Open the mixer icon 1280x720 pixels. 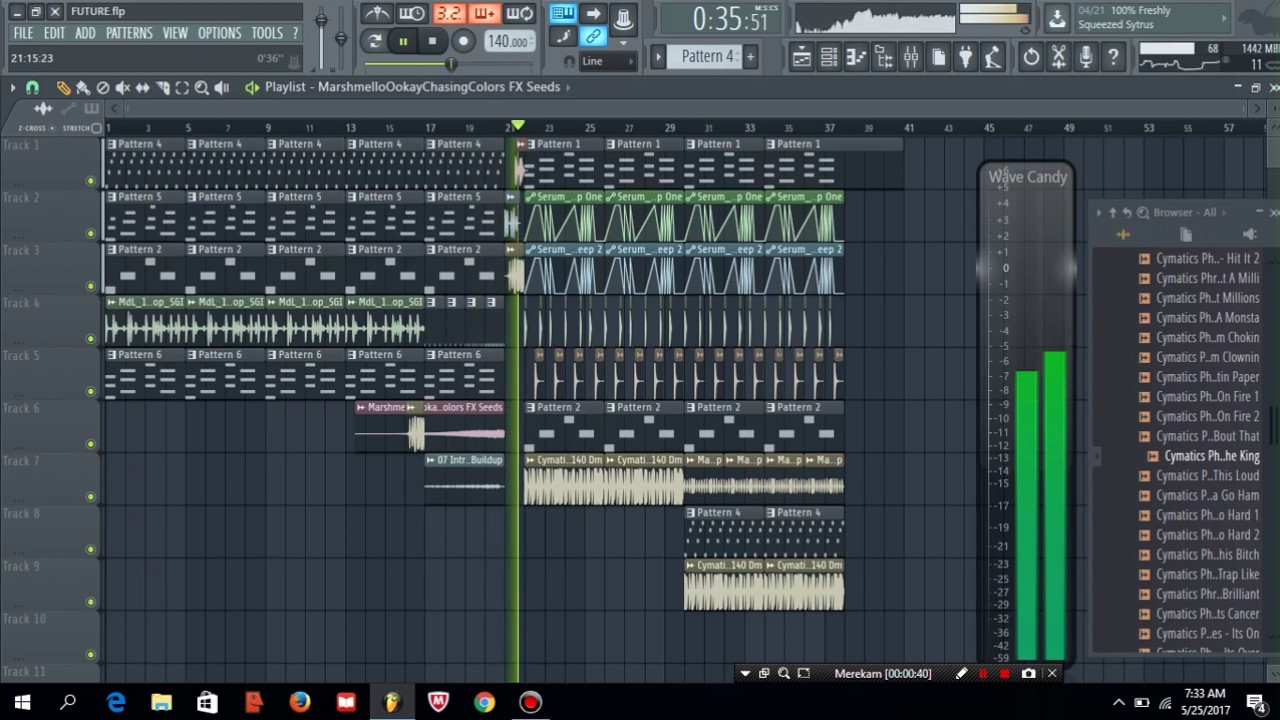[x=911, y=57]
